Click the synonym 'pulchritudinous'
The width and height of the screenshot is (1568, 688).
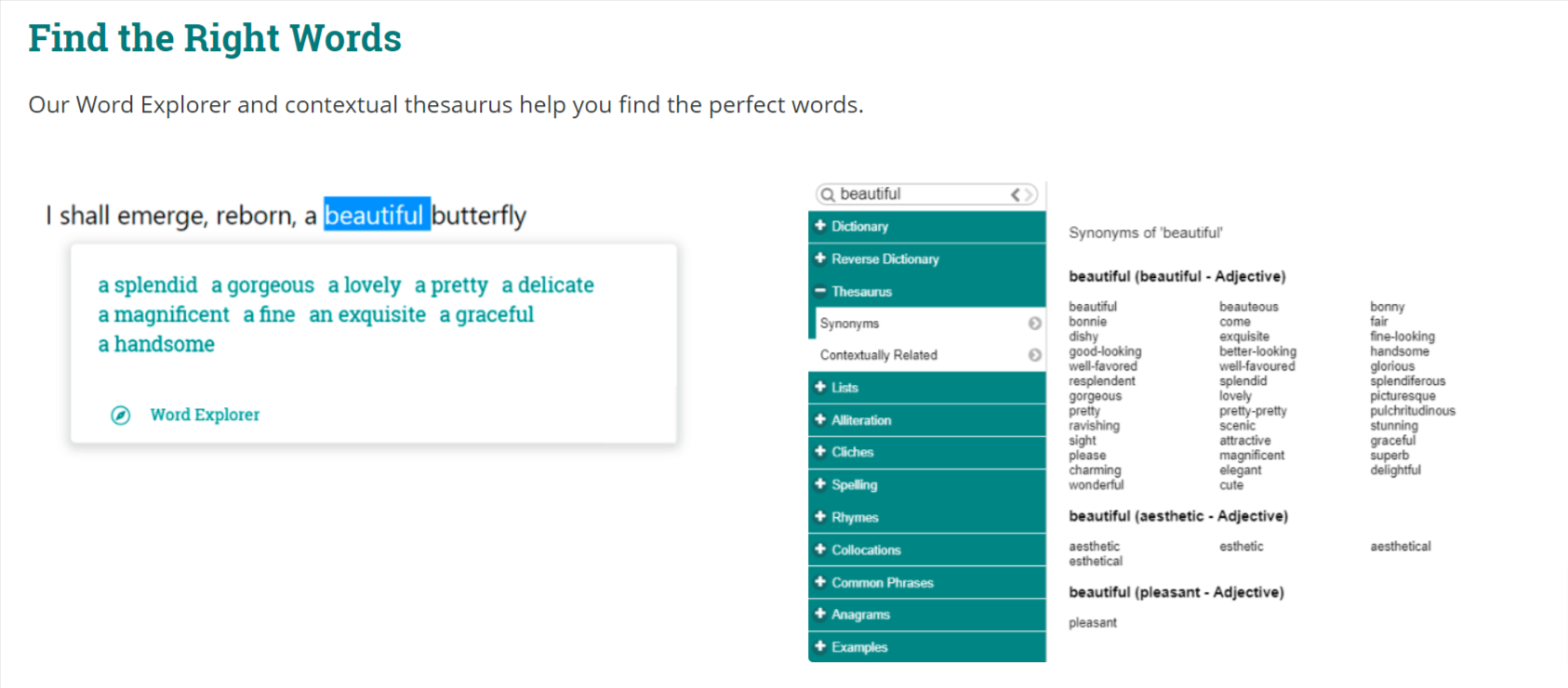(x=1412, y=411)
